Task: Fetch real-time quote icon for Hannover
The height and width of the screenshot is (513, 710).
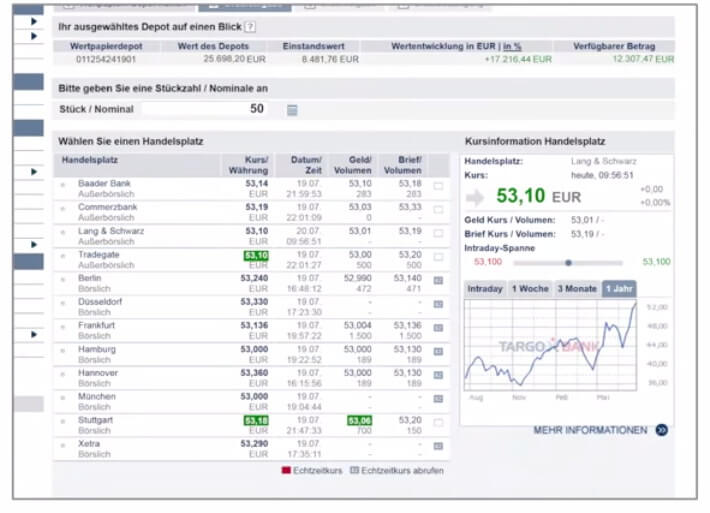Action: tap(438, 375)
